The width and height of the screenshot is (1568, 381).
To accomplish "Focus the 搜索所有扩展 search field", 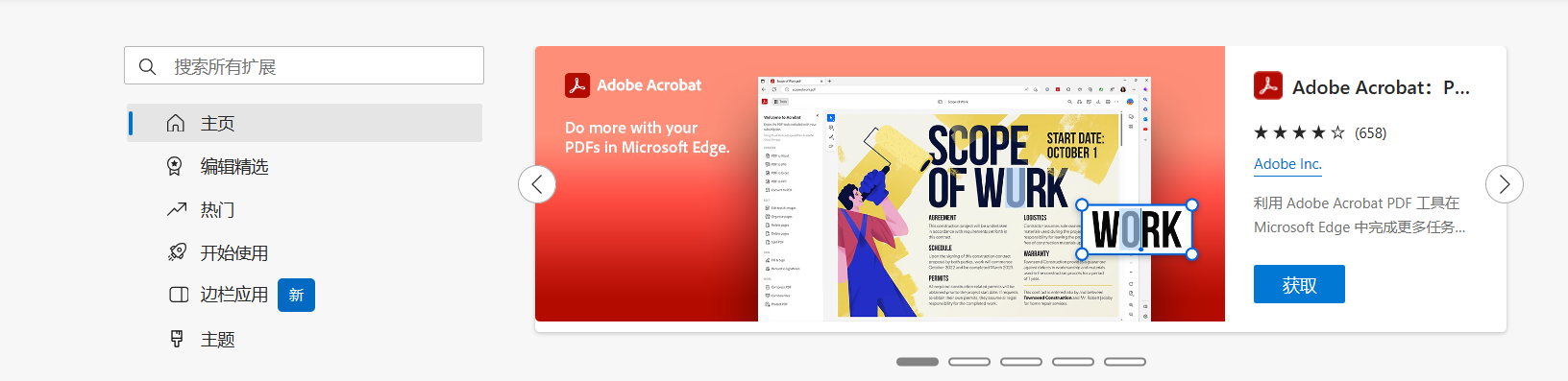I will coord(304,65).
